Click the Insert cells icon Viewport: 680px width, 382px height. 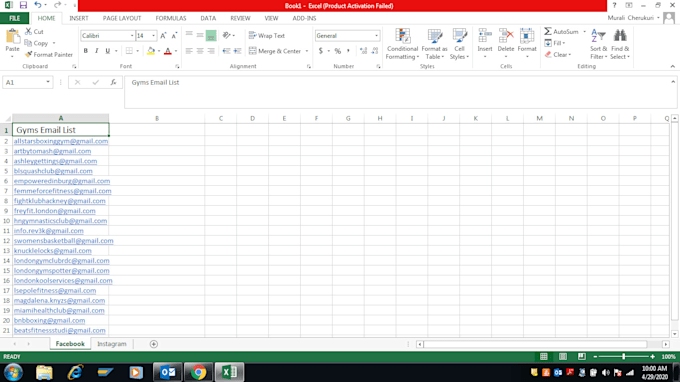pos(485,36)
